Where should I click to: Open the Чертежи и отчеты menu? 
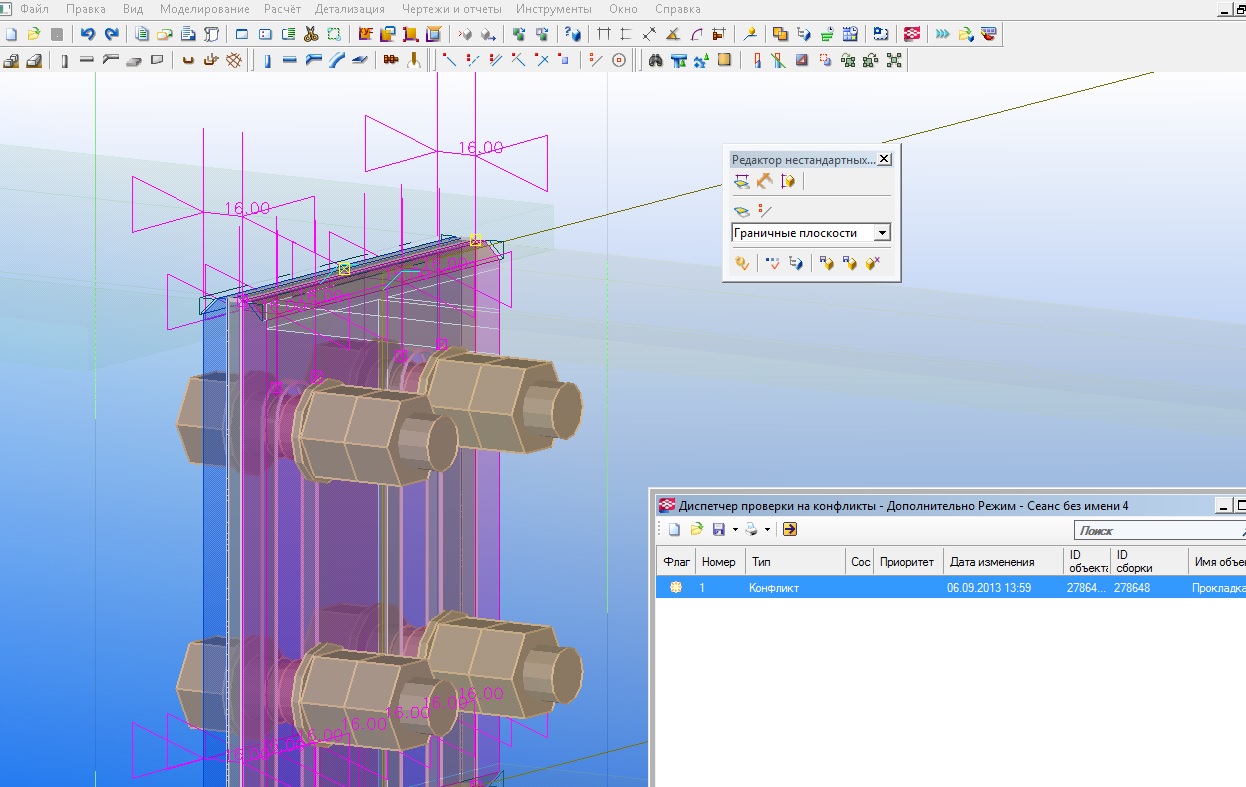tap(450, 9)
